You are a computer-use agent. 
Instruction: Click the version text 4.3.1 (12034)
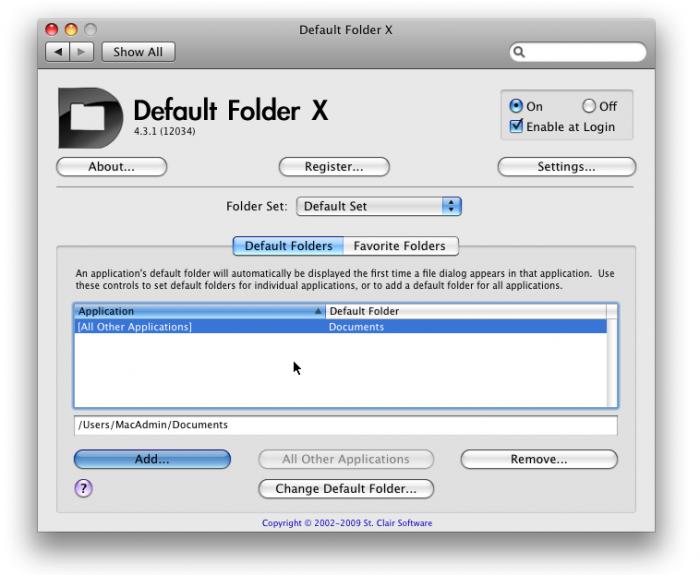(164, 131)
